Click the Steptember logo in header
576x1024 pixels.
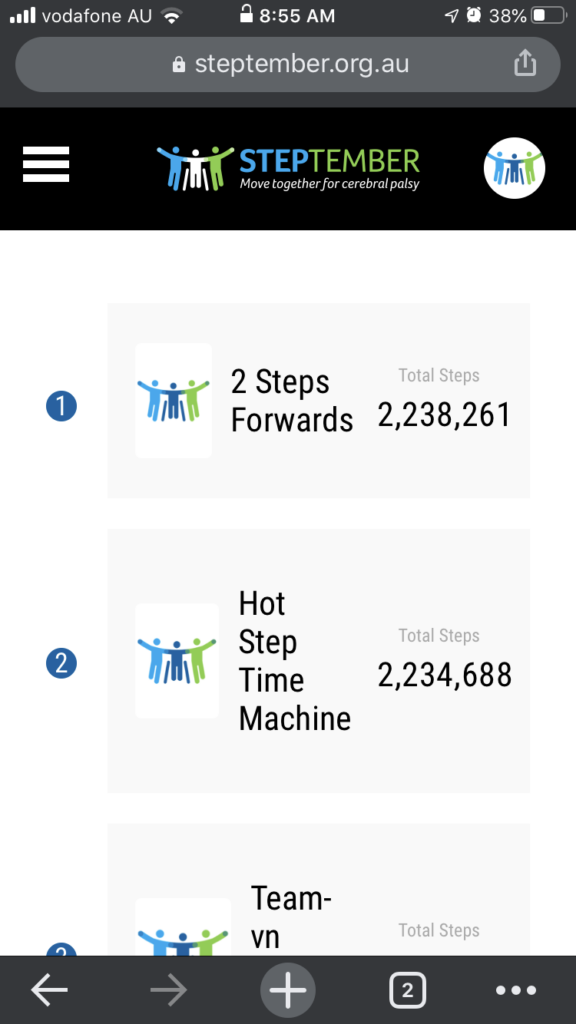click(288, 168)
